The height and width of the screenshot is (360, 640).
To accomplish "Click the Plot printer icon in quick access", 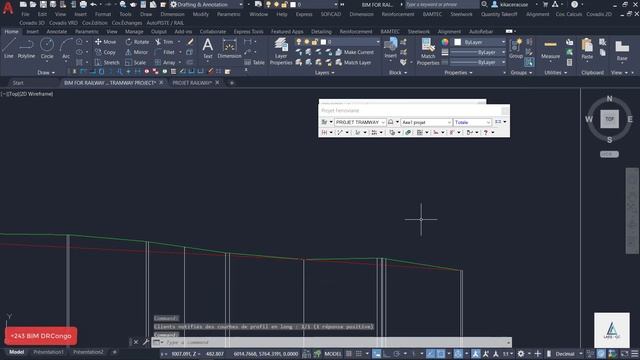I will (83, 4).
